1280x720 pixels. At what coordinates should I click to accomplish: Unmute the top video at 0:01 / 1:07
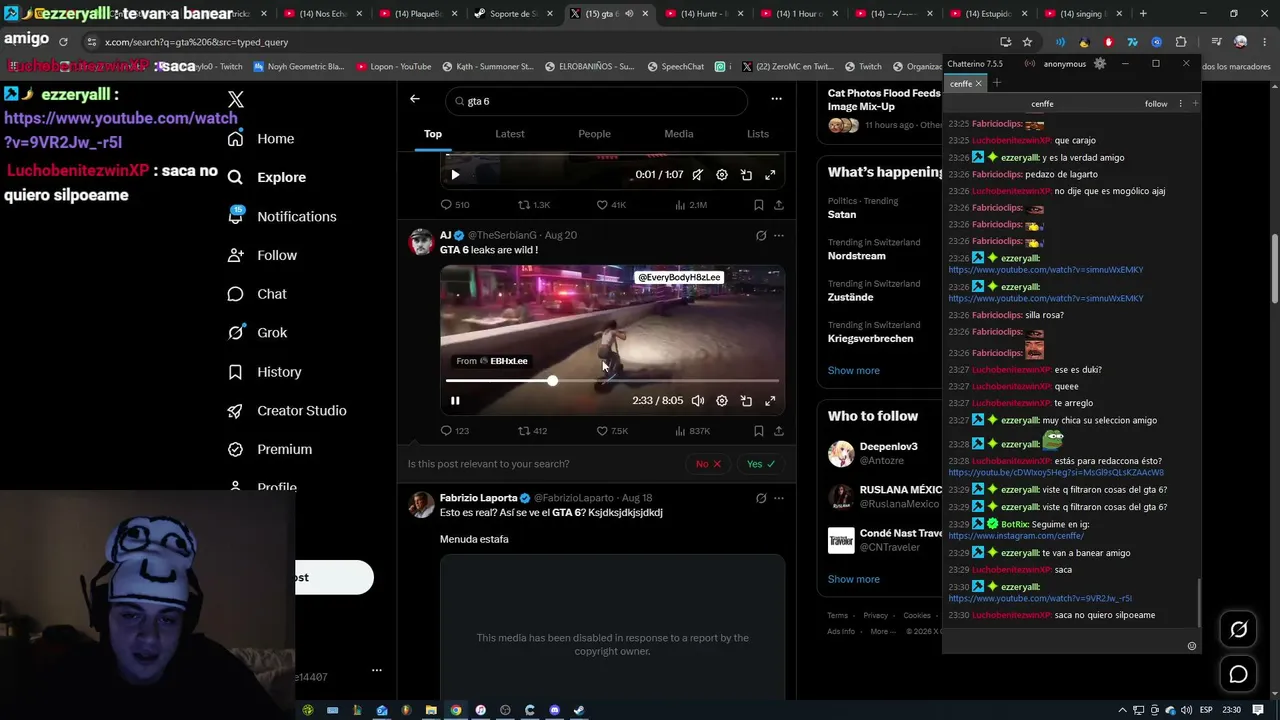[698, 175]
